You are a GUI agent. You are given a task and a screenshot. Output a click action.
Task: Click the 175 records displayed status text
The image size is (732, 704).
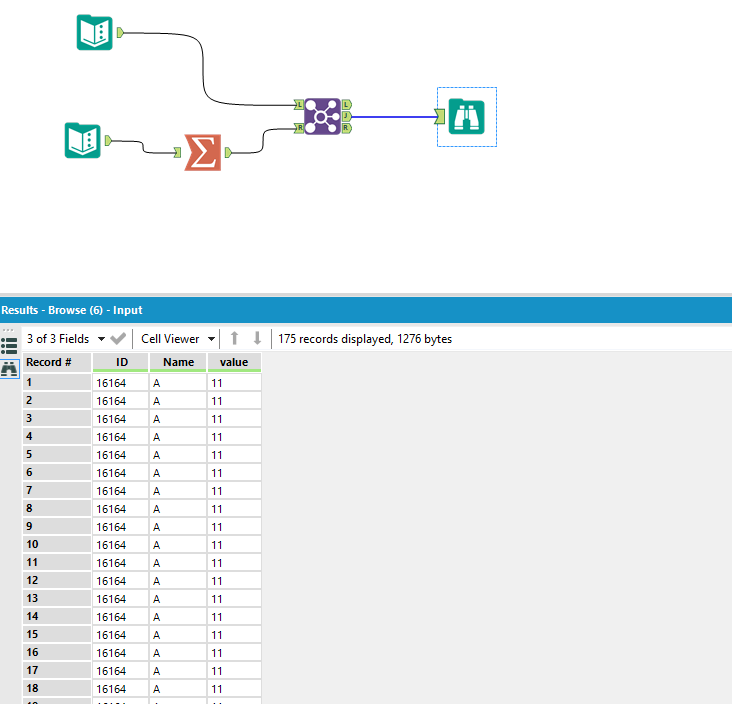pyautogui.click(x=365, y=339)
